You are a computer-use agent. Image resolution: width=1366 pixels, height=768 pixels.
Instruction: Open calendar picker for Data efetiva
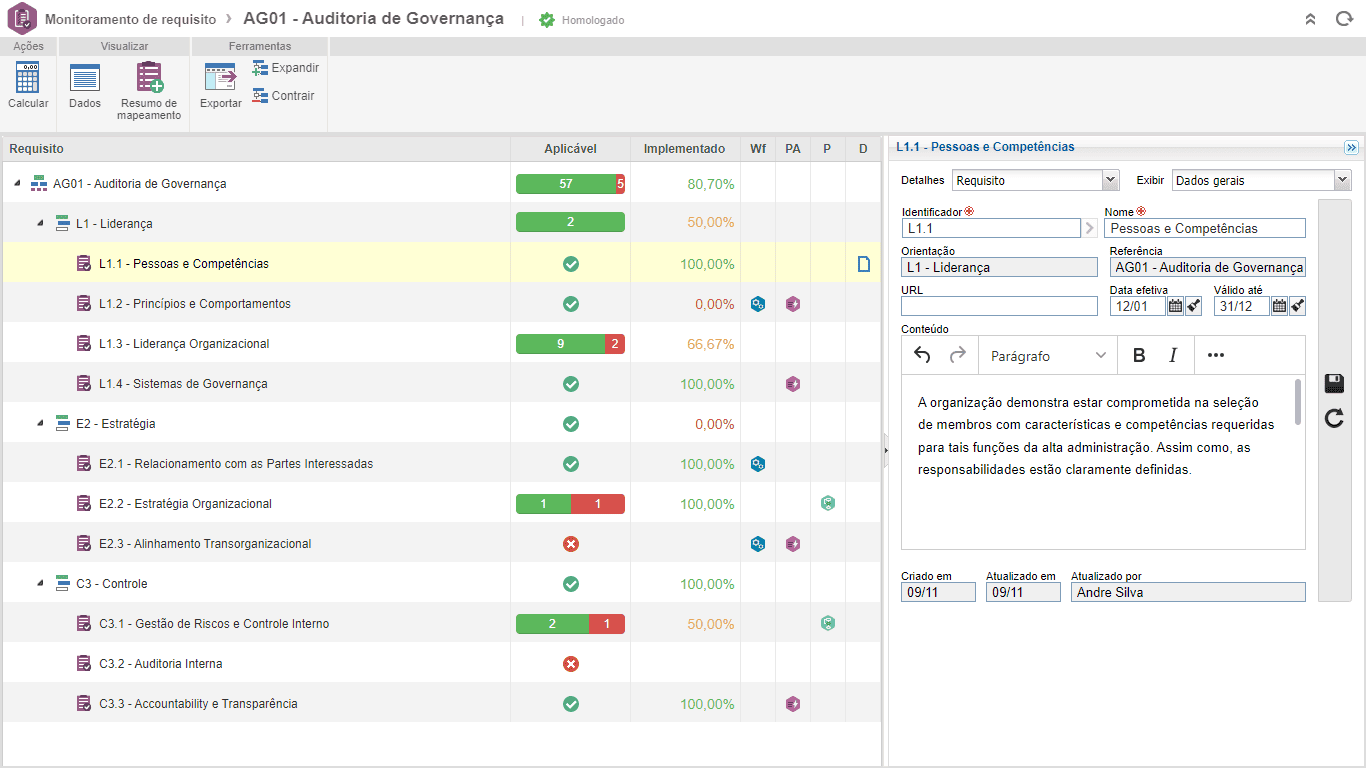(1176, 306)
